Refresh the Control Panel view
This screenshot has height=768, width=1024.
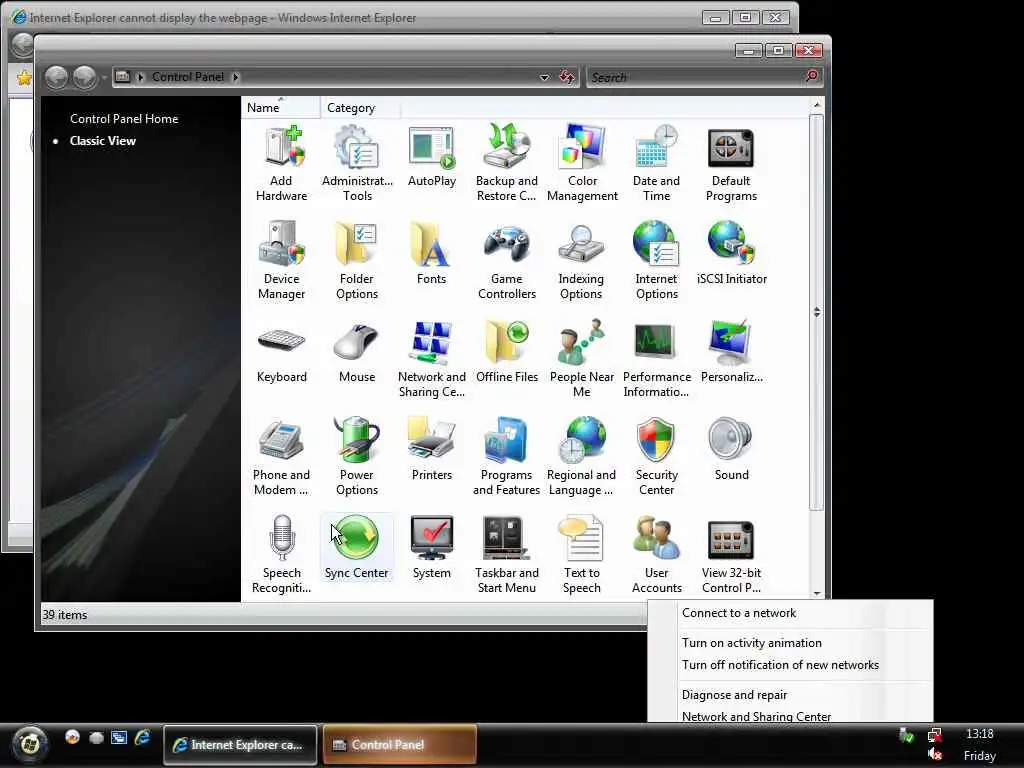point(567,77)
